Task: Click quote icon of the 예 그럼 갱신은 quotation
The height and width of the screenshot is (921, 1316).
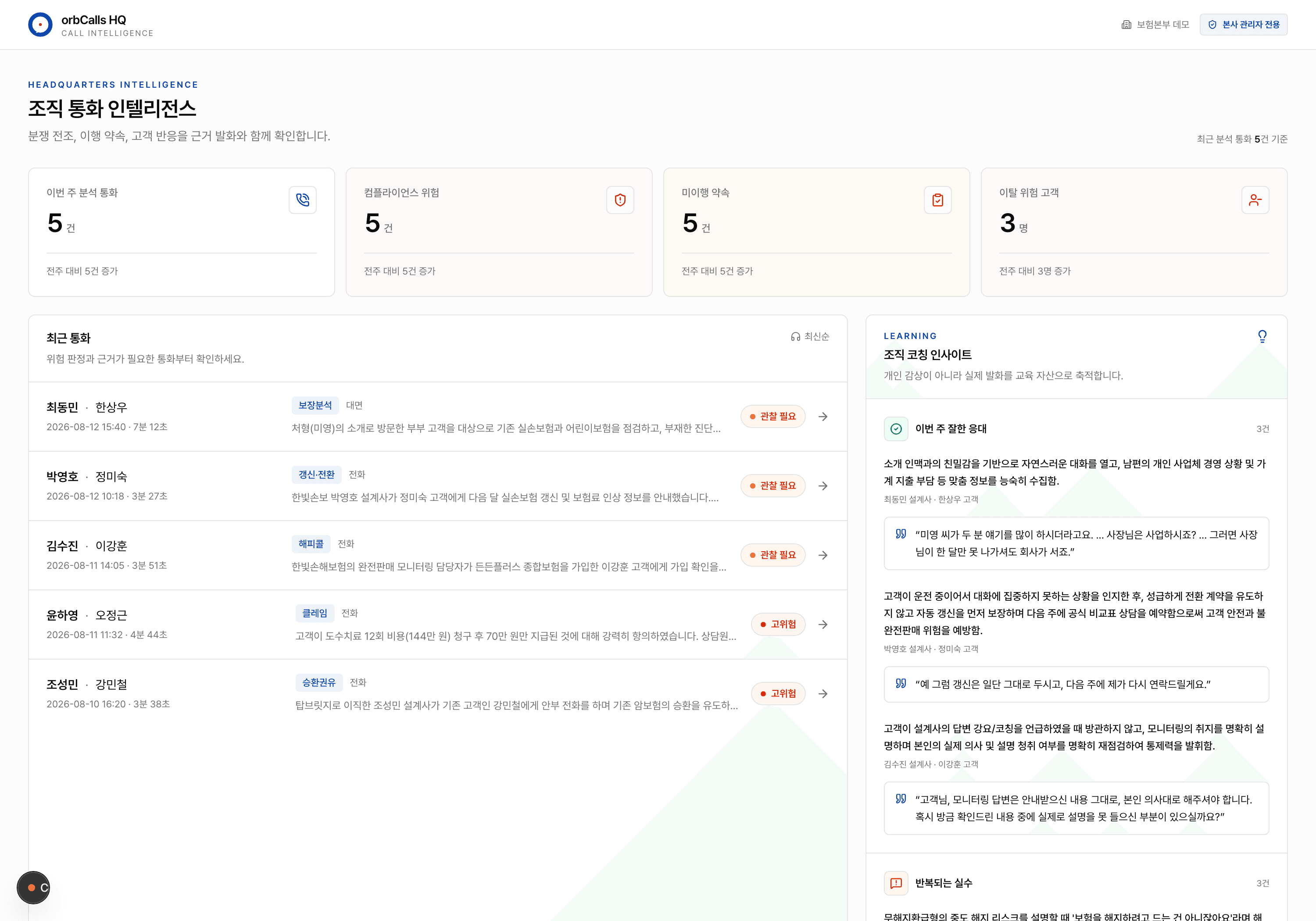Action: [901, 684]
